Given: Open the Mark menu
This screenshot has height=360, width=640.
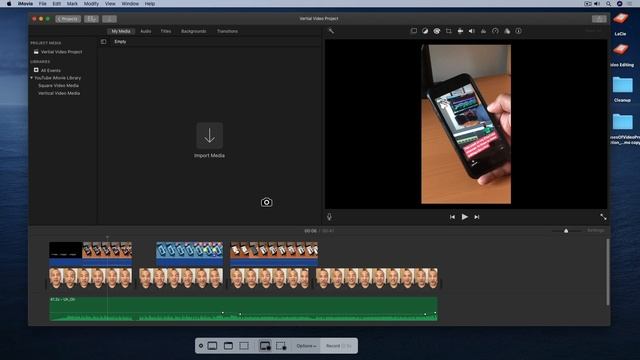Looking at the screenshot, I should point(72,4).
